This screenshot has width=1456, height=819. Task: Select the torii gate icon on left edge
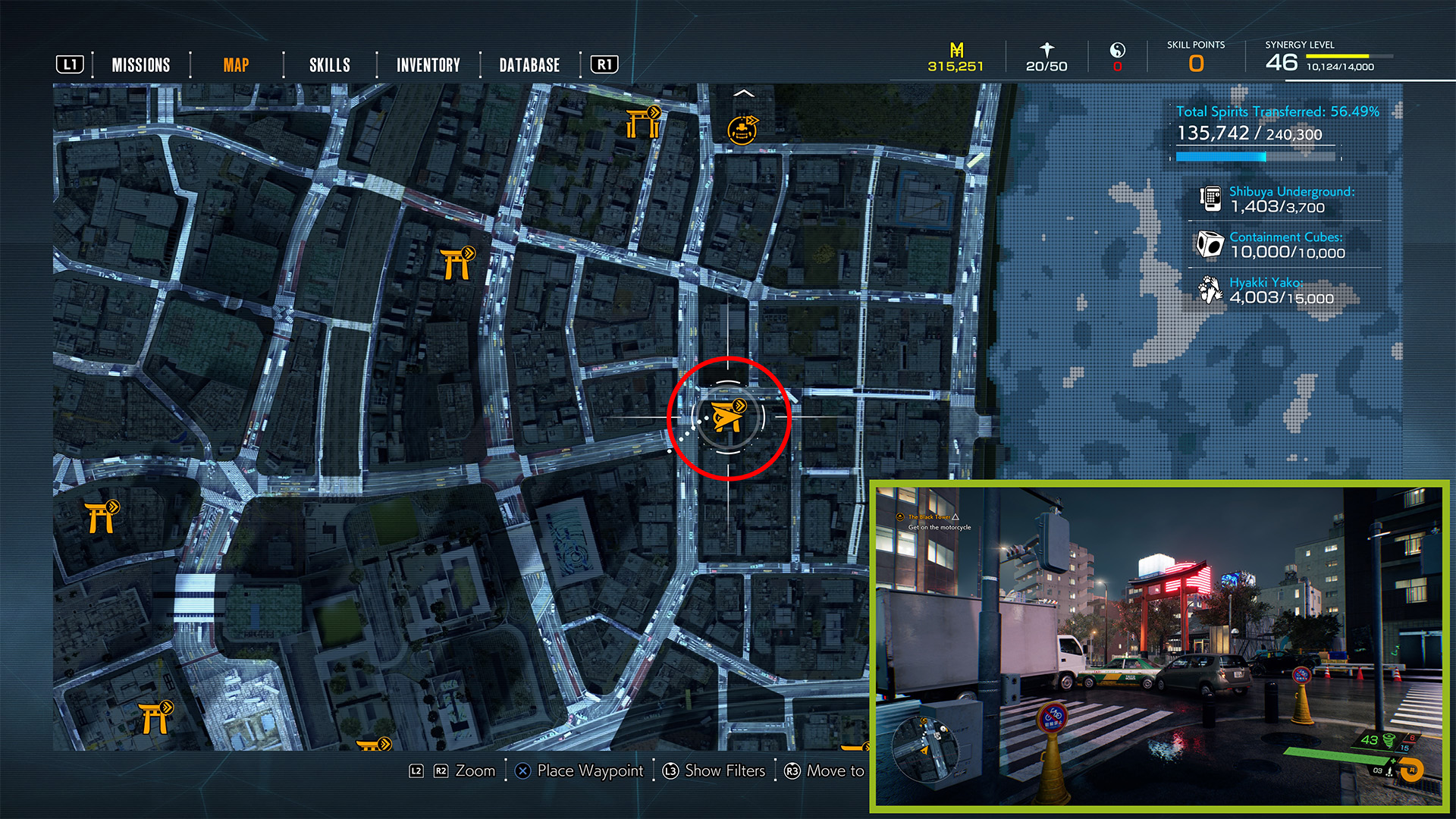[101, 517]
